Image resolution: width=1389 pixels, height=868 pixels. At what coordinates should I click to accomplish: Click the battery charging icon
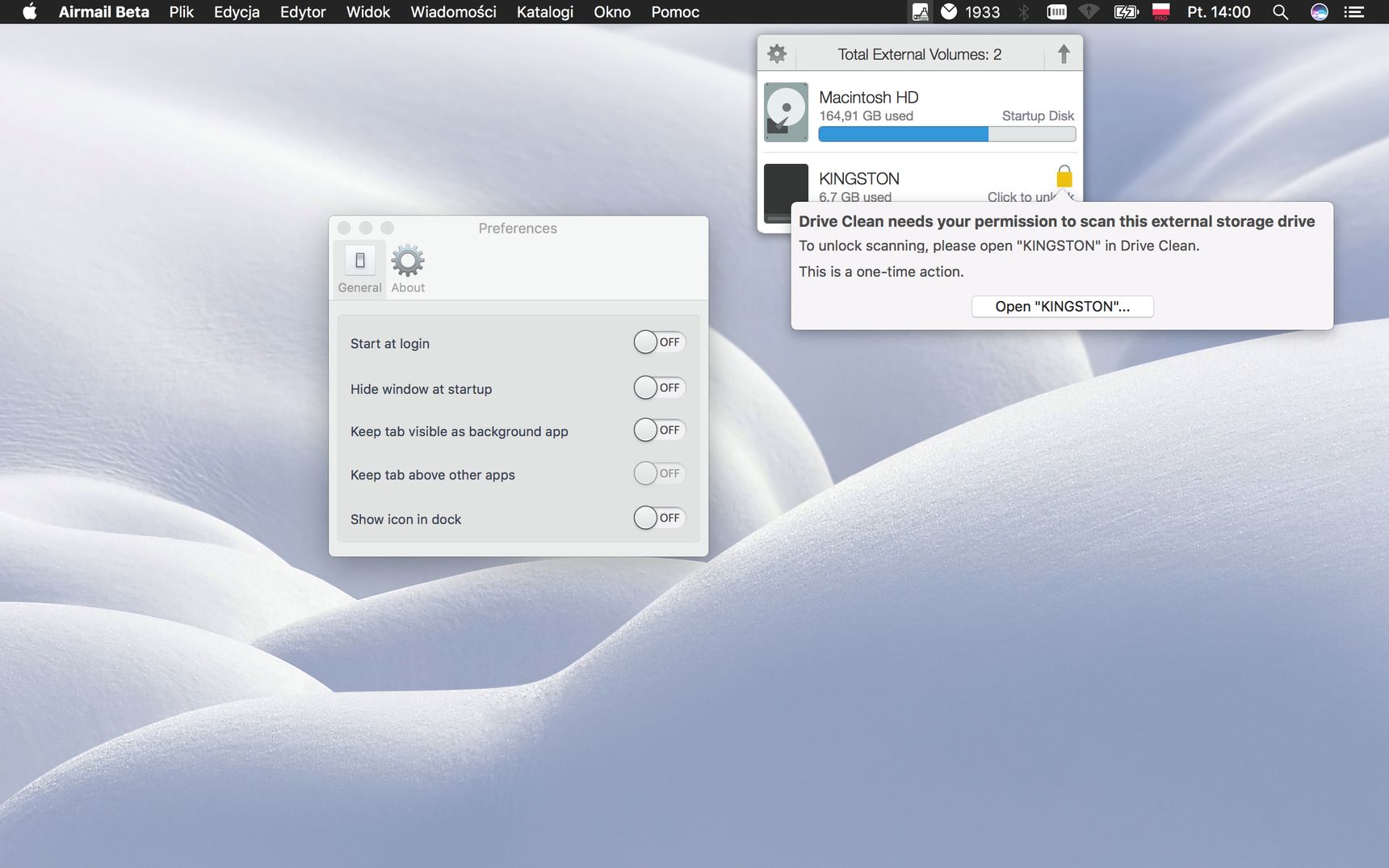pos(1126,12)
